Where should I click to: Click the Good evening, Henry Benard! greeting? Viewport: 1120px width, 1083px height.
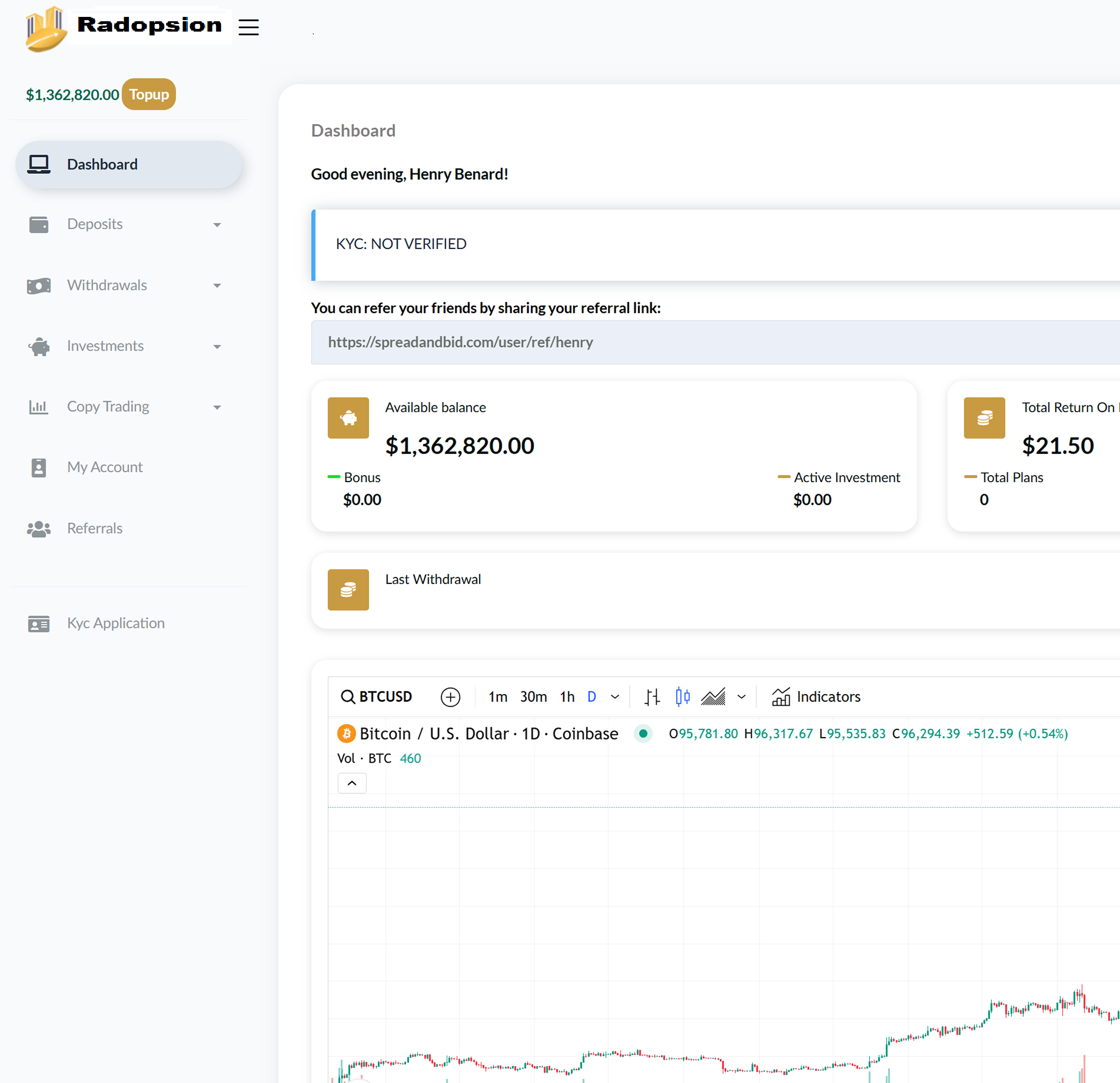409,174
